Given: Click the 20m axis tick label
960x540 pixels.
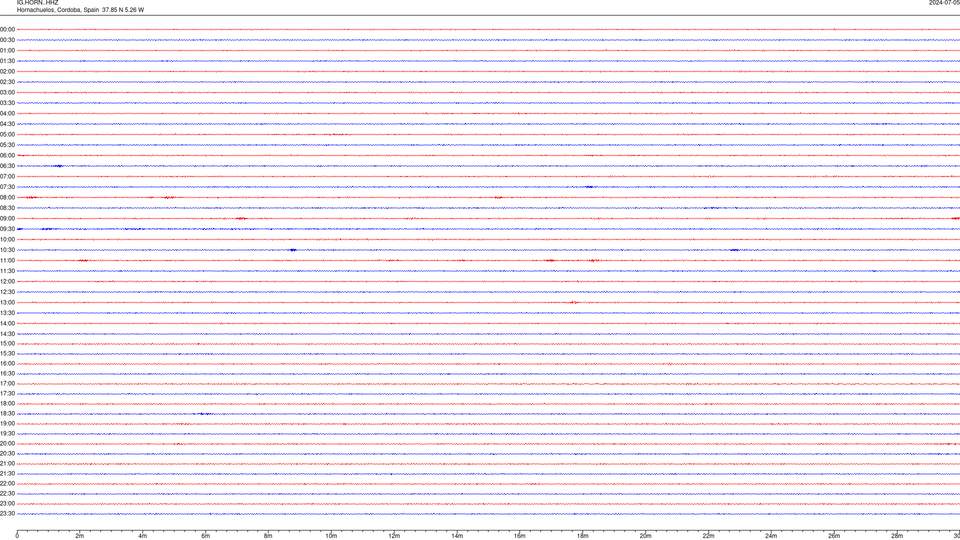Looking at the screenshot, I should click(x=645, y=536).
